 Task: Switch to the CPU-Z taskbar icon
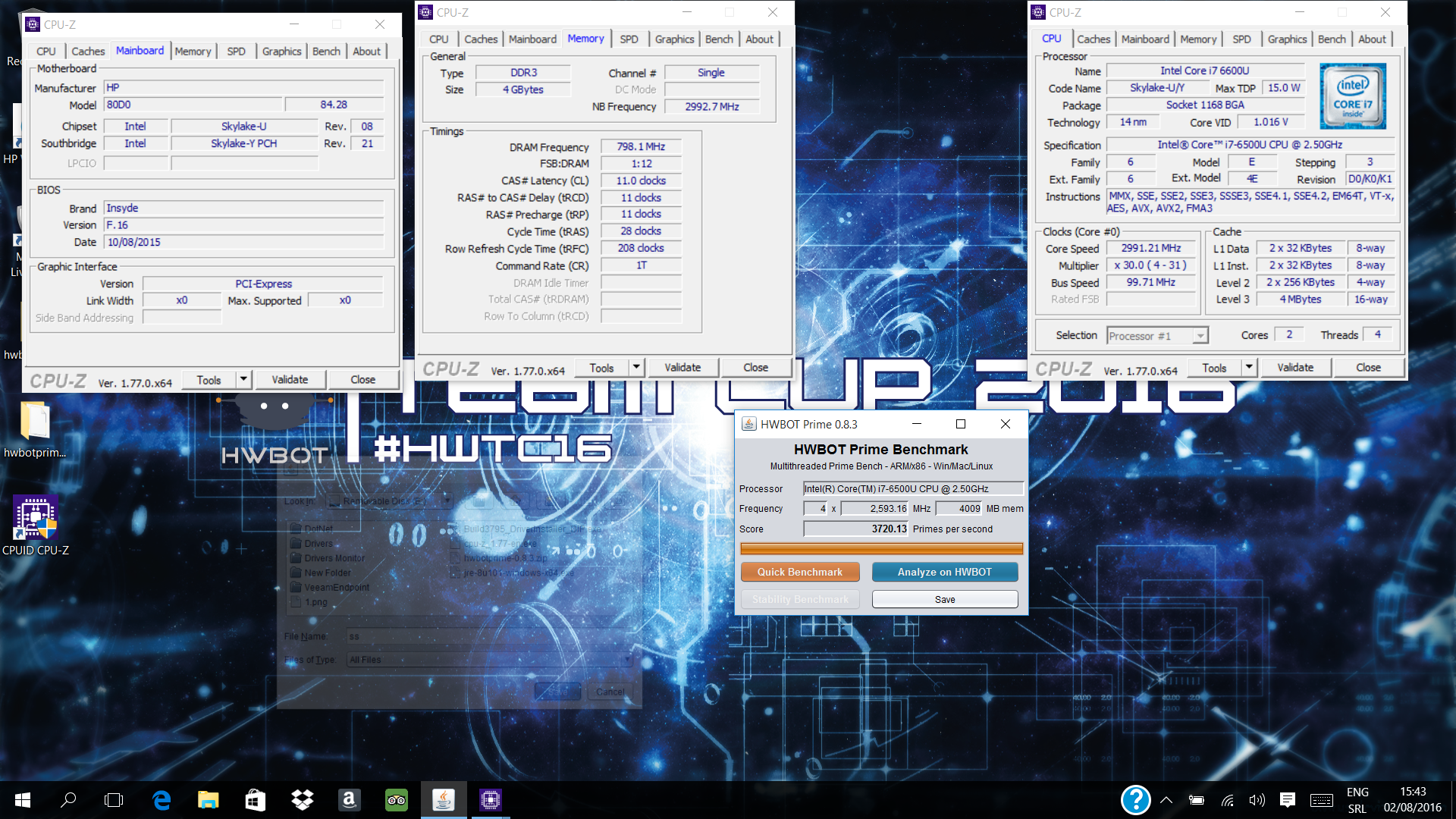[491, 799]
